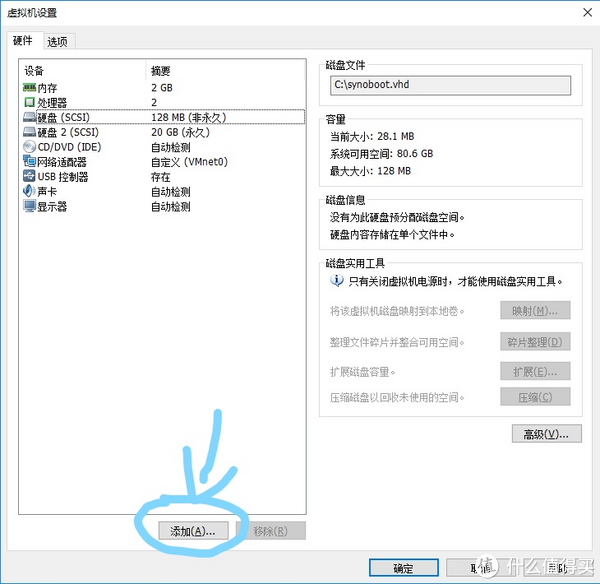Click the disk file path field C:\synoboot.vhd
600x584 pixels.
pyautogui.click(x=450, y=85)
